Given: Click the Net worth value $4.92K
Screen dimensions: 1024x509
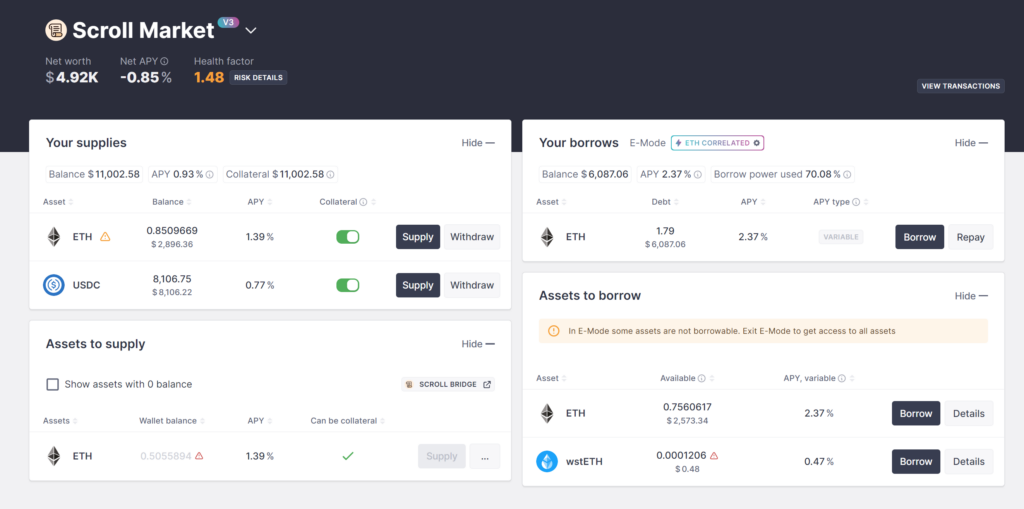Looking at the screenshot, I should pos(72,78).
